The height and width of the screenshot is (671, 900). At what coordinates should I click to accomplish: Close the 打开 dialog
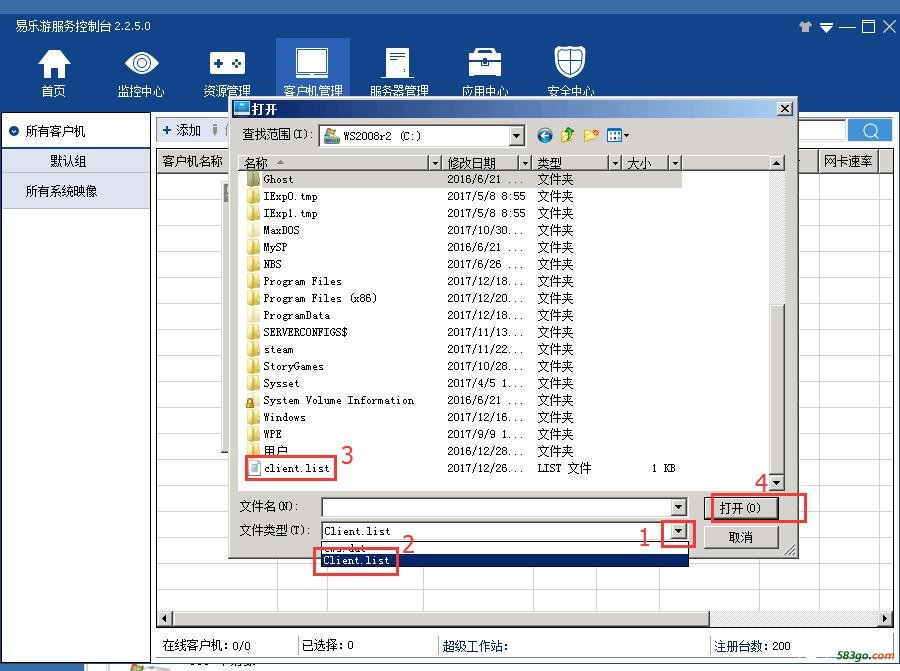pos(785,108)
